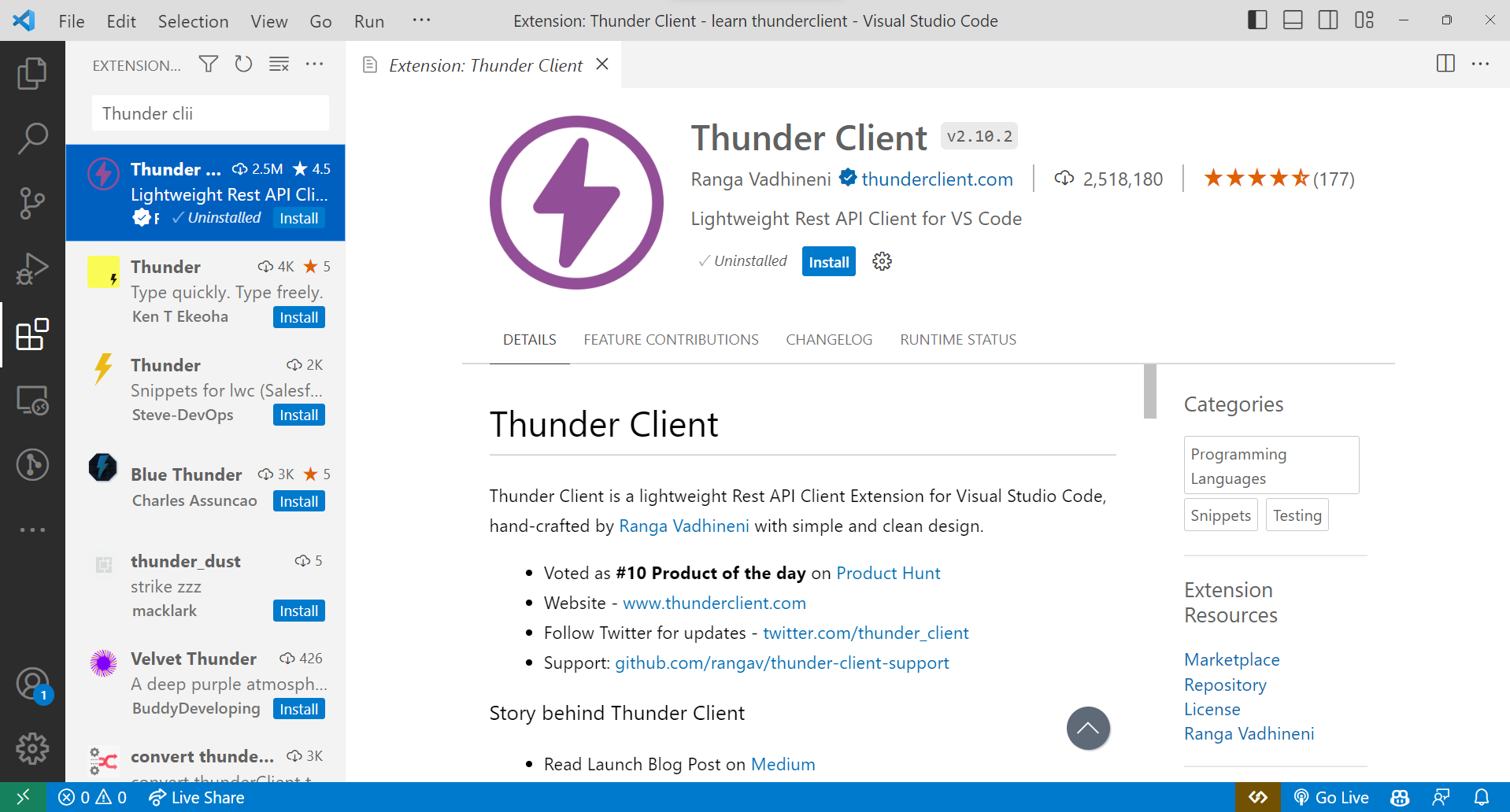Open Remote Explorer view
This screenshot has height=812, width=1510.
pyautogui.click(x=32, y=400)
